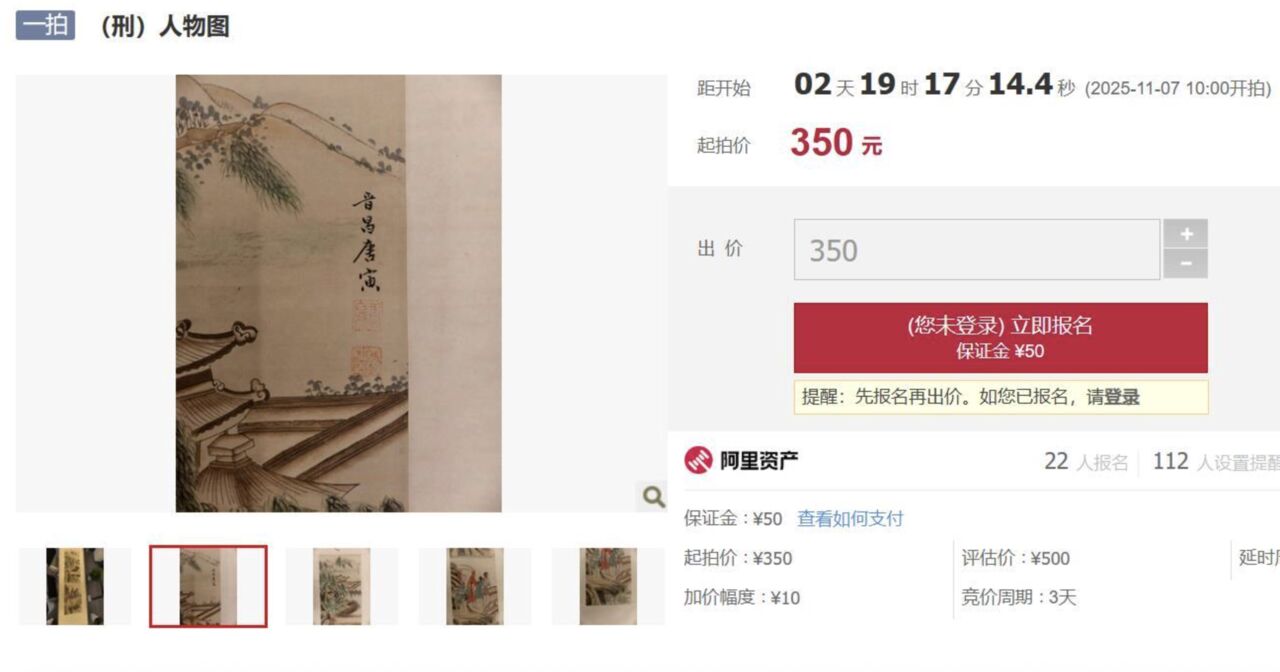The width and height of the screenshot is (1280, 672).
Task: Click the magnifier zoom icon on painting
Action: [652, 496]
